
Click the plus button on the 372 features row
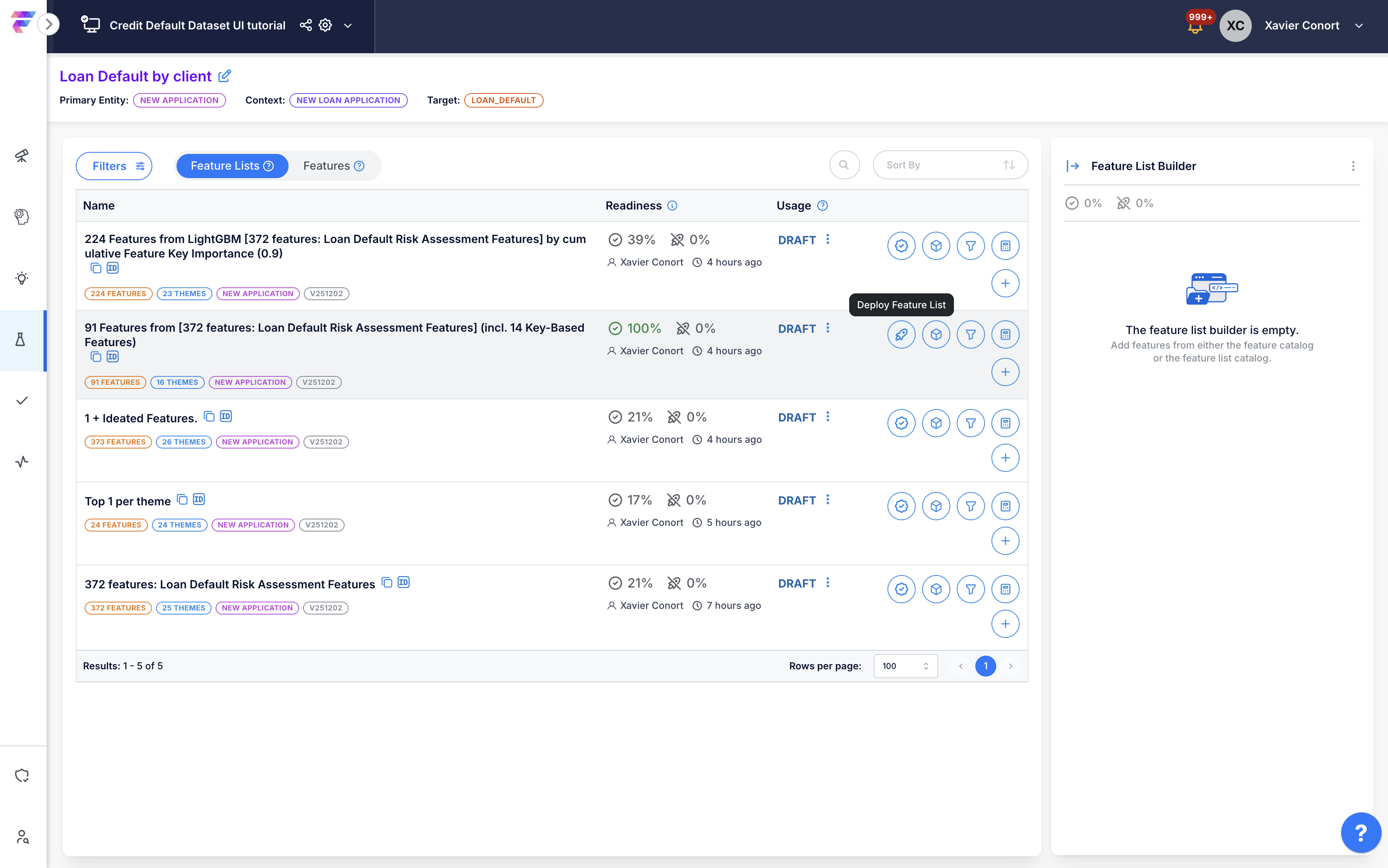pyautogui.click(x=1005, y=624)
